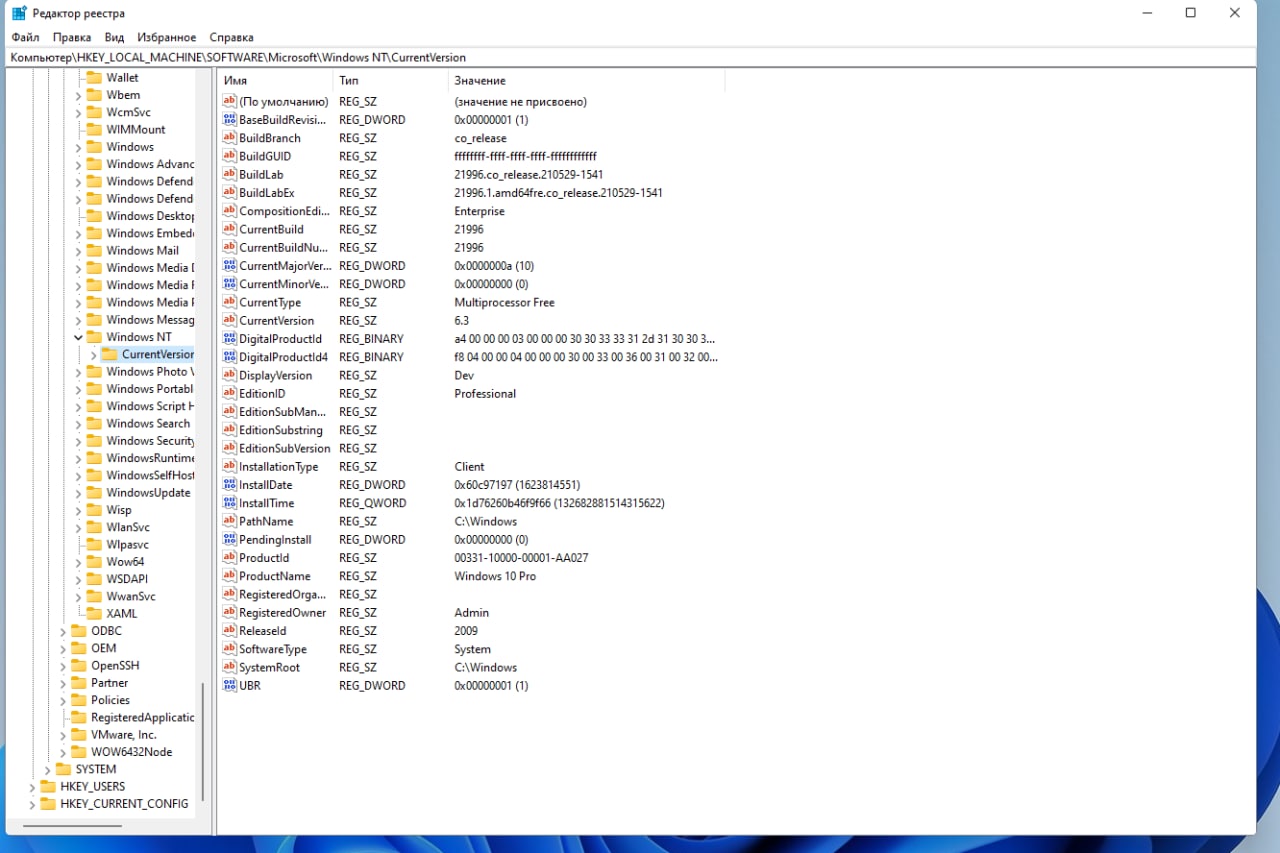
Task: Select the DisplayVersion value icon
Action: pos(229,375)
